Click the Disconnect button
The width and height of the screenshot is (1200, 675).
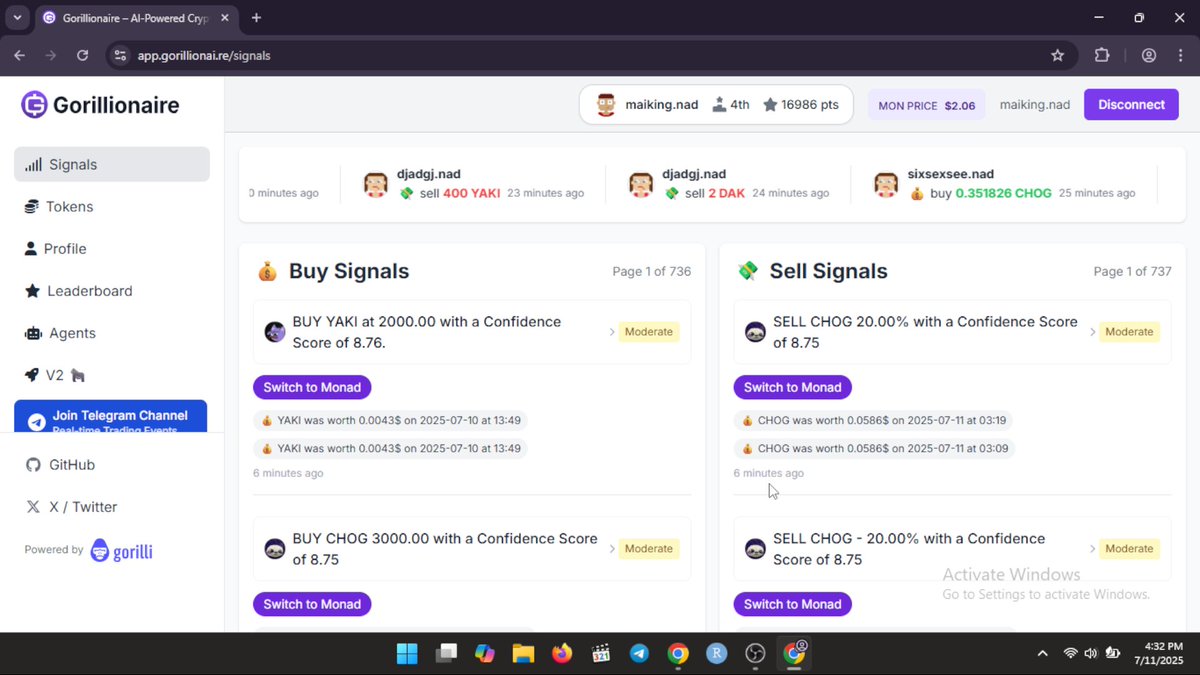1131,104
